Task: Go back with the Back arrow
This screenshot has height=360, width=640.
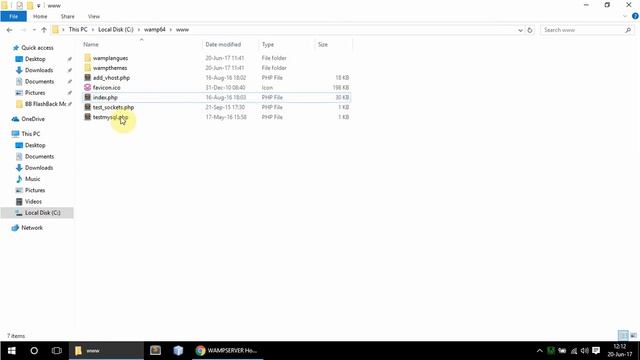Action: (x=9, y=30)
